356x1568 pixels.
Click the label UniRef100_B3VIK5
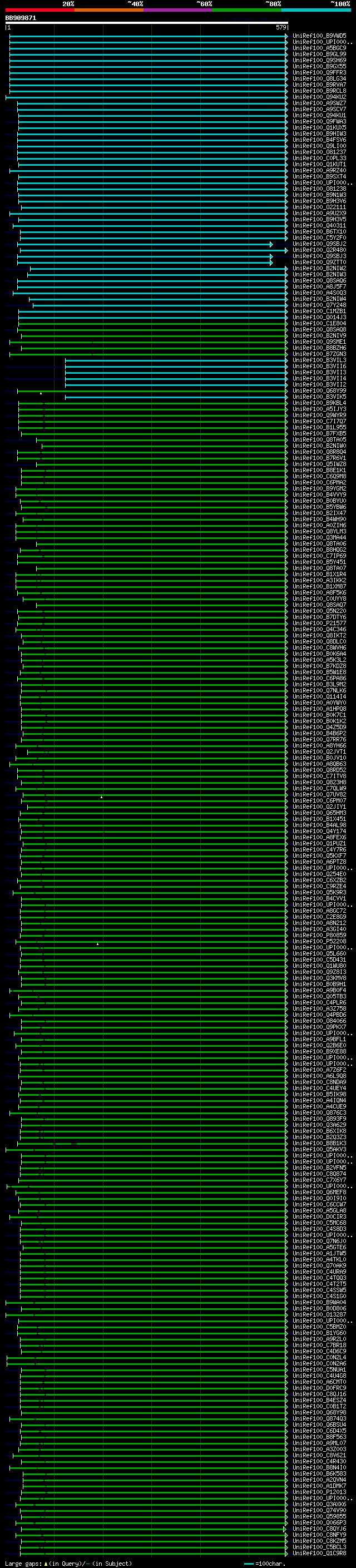click(319, 397)
